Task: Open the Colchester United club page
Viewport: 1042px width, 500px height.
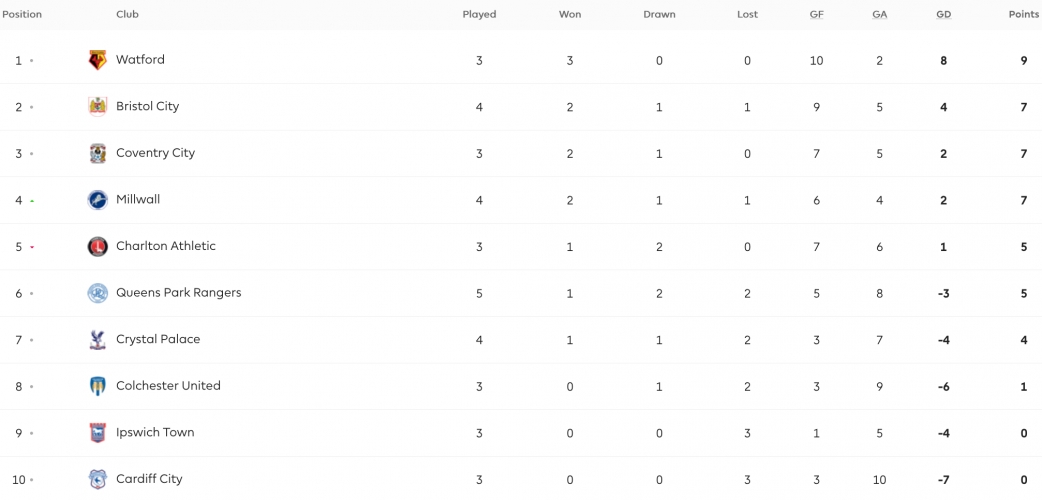Action: tap(168, 386)
